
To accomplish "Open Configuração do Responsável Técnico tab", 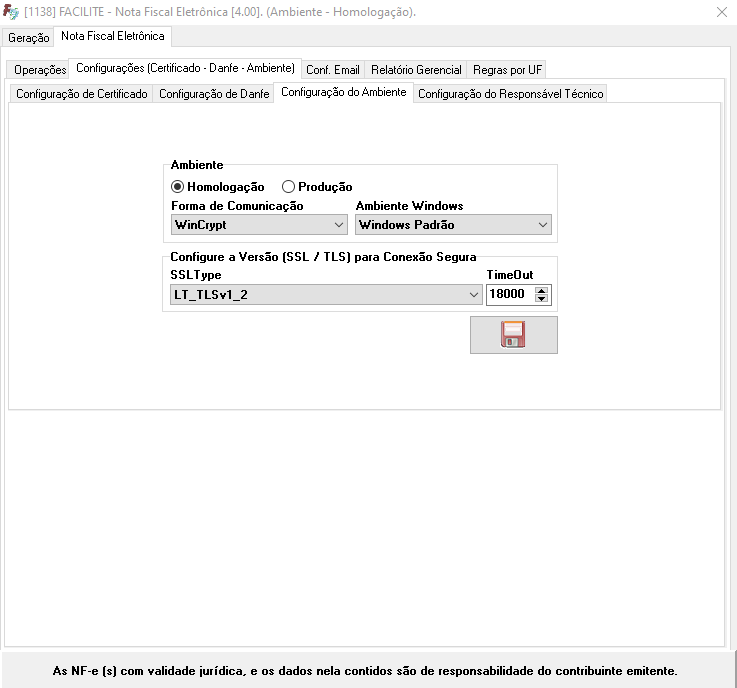I will tap(510, 94).
